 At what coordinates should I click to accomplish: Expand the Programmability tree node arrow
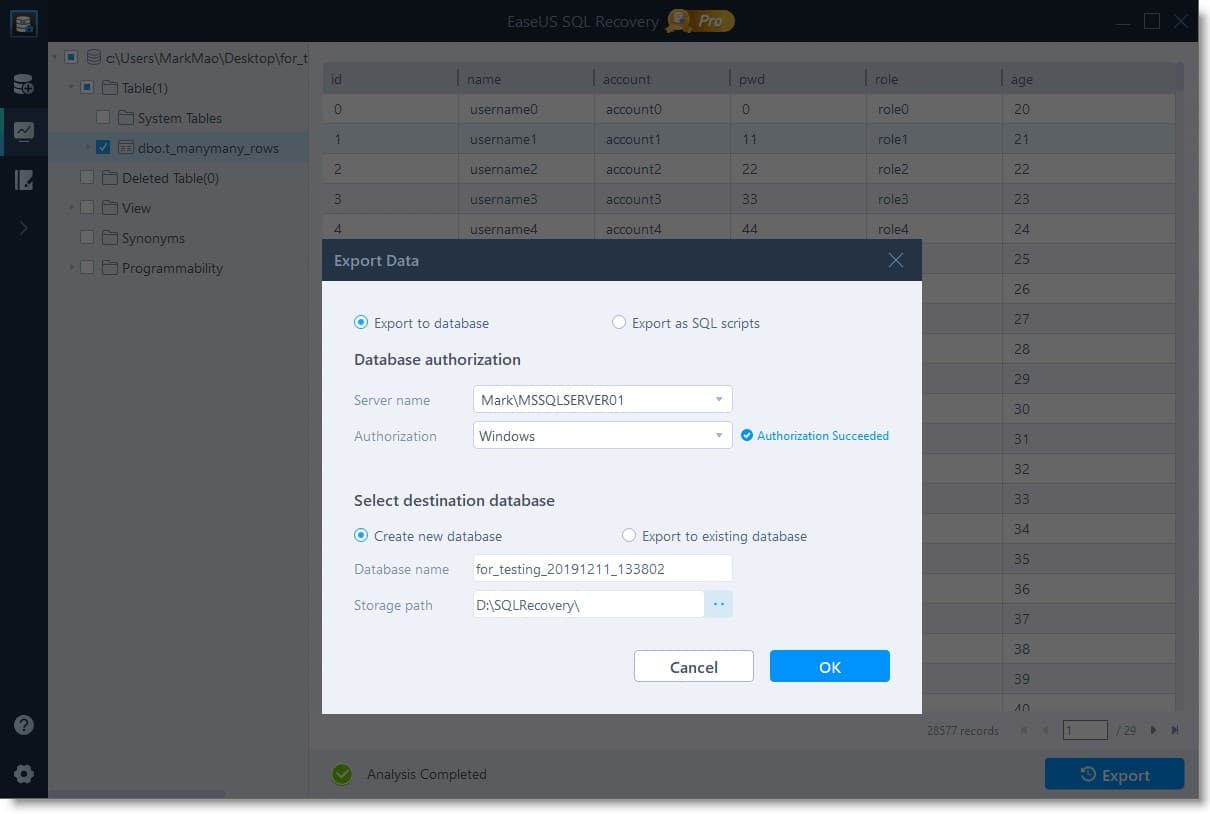tap(71, 268)
